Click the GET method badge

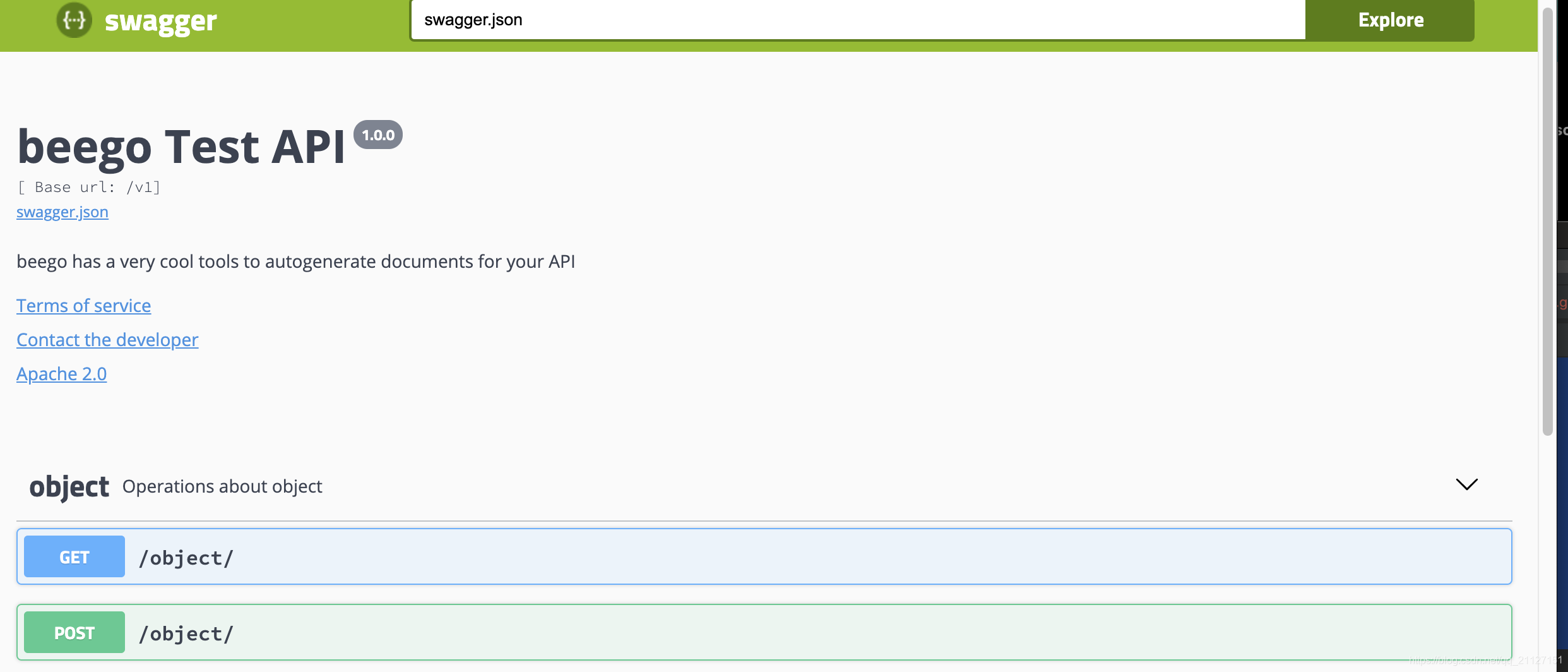[x=74, y=556]
